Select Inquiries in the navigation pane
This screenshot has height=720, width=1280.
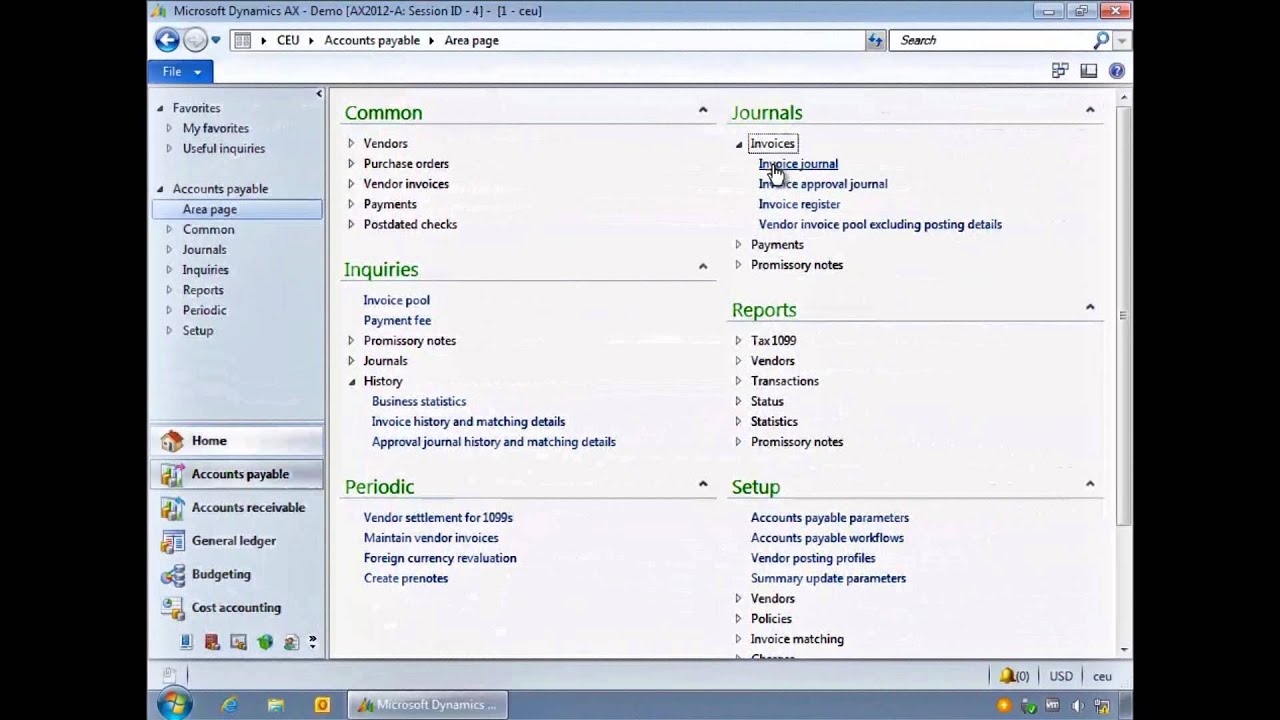[205, 270]
